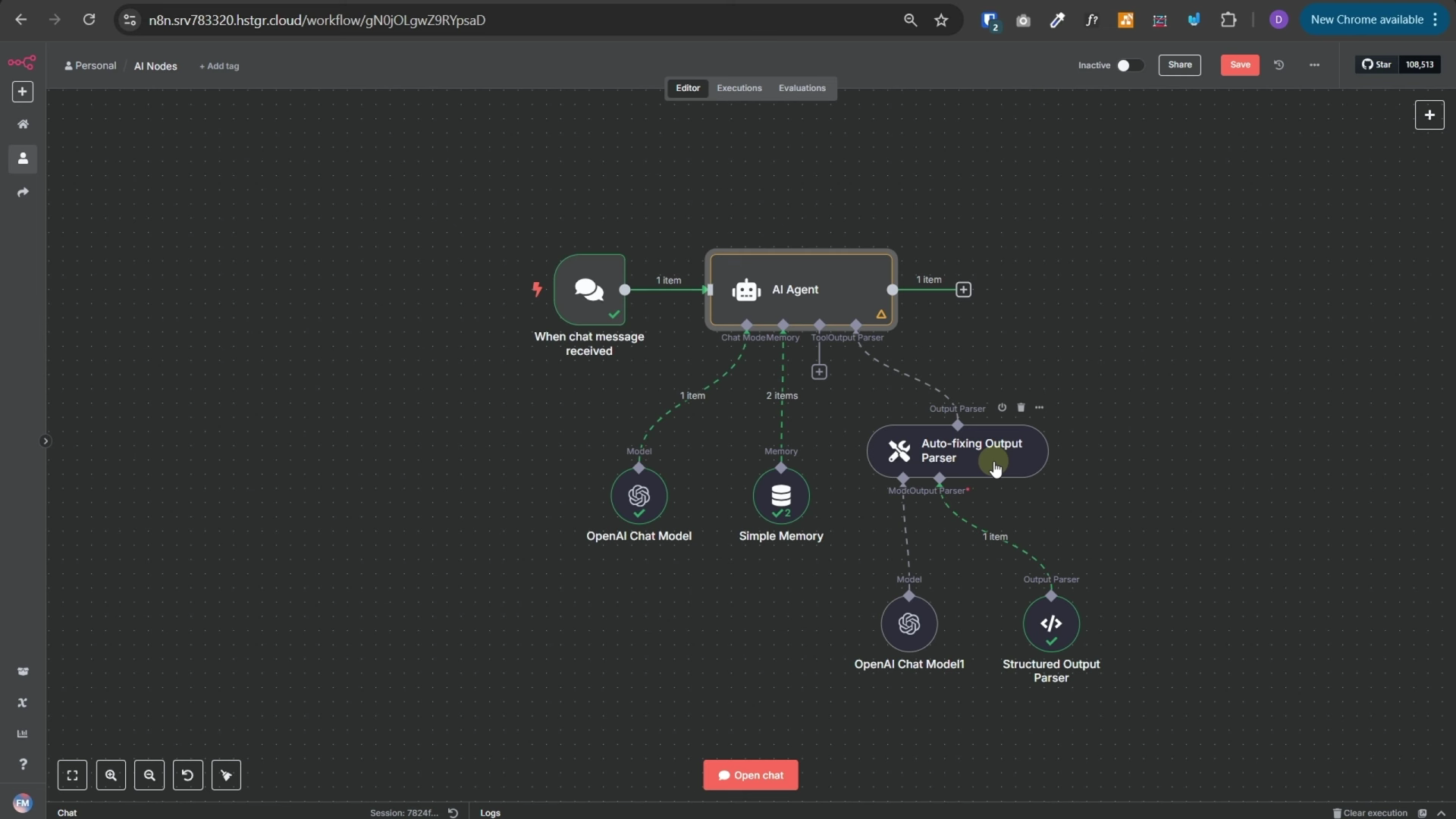
Task: Delete node using trash icon
Action: click(x=1021, y=408)
